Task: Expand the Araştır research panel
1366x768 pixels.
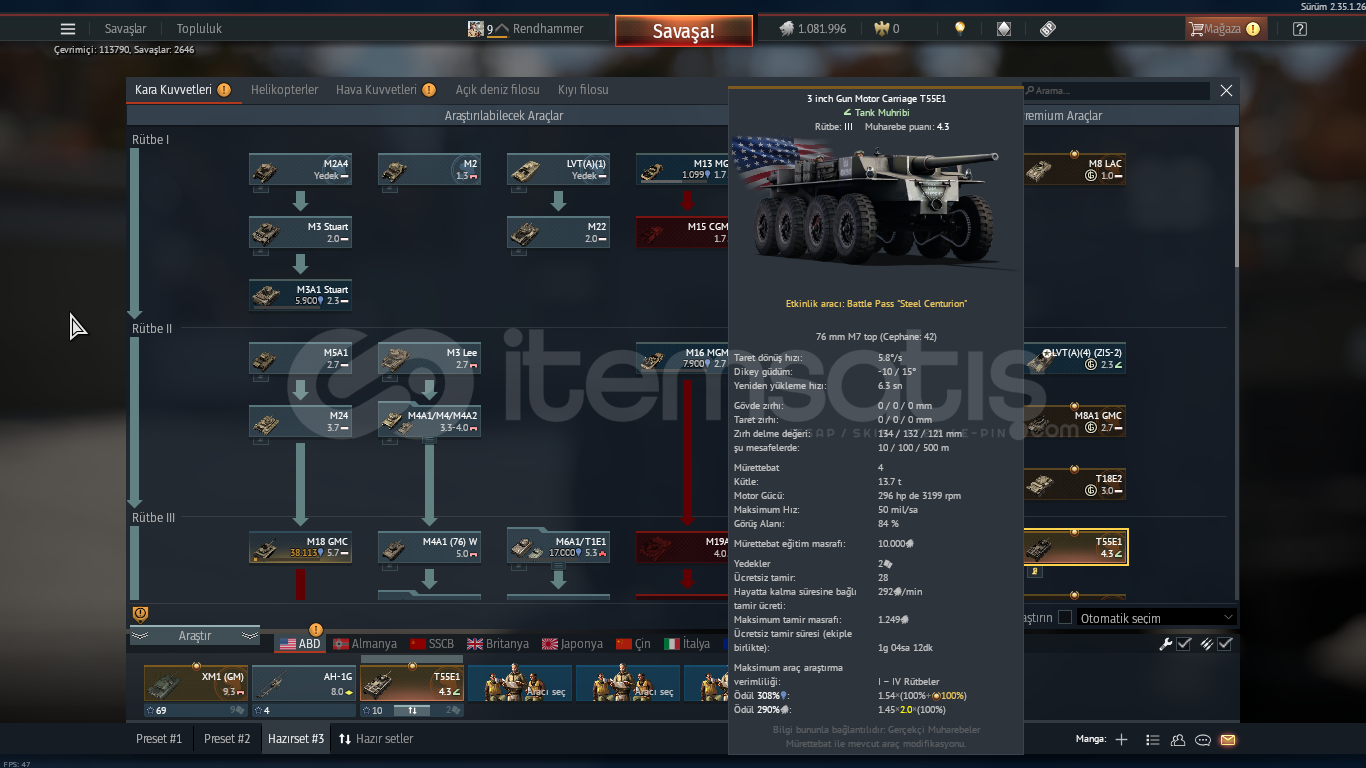Action: click(195, 636)
